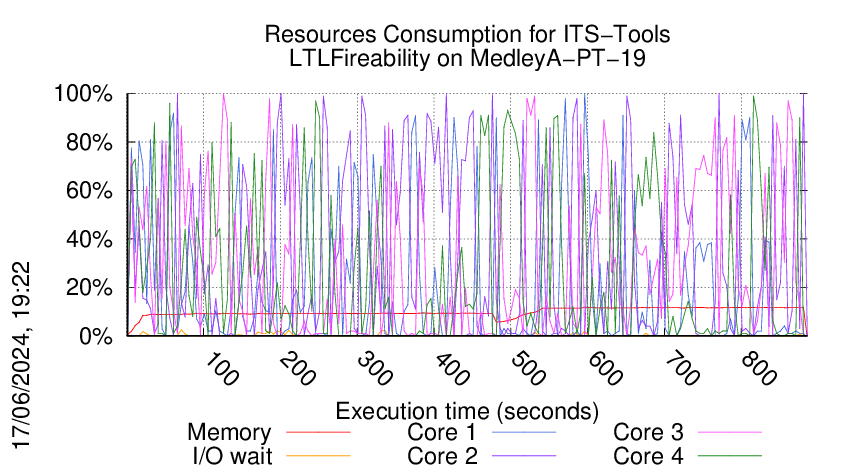Click the chart title 'Resources Consumption for ITS-Tools'
Image resolution: width=850 pixels, height=475 pixels.
coord(467,34)
